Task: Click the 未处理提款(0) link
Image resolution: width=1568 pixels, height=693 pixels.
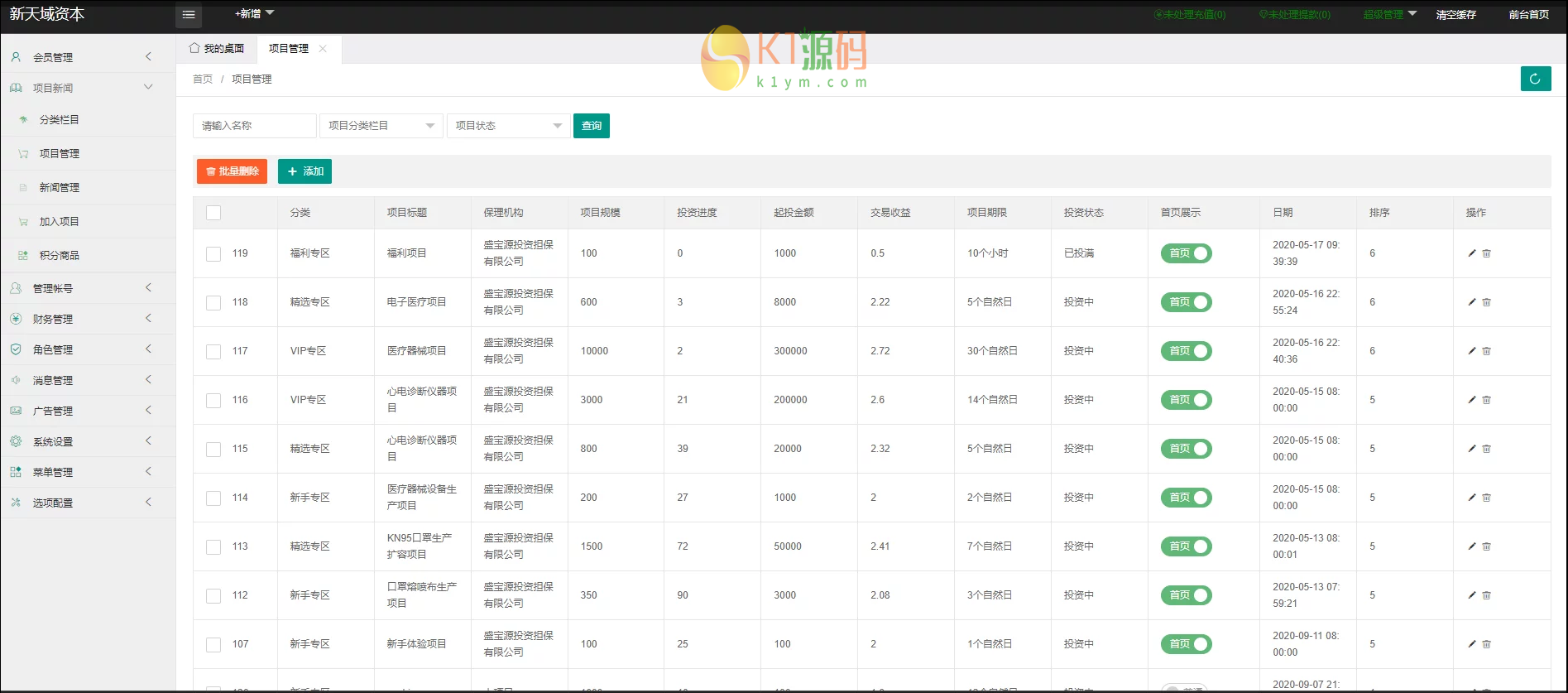Action: [1295, 15]
